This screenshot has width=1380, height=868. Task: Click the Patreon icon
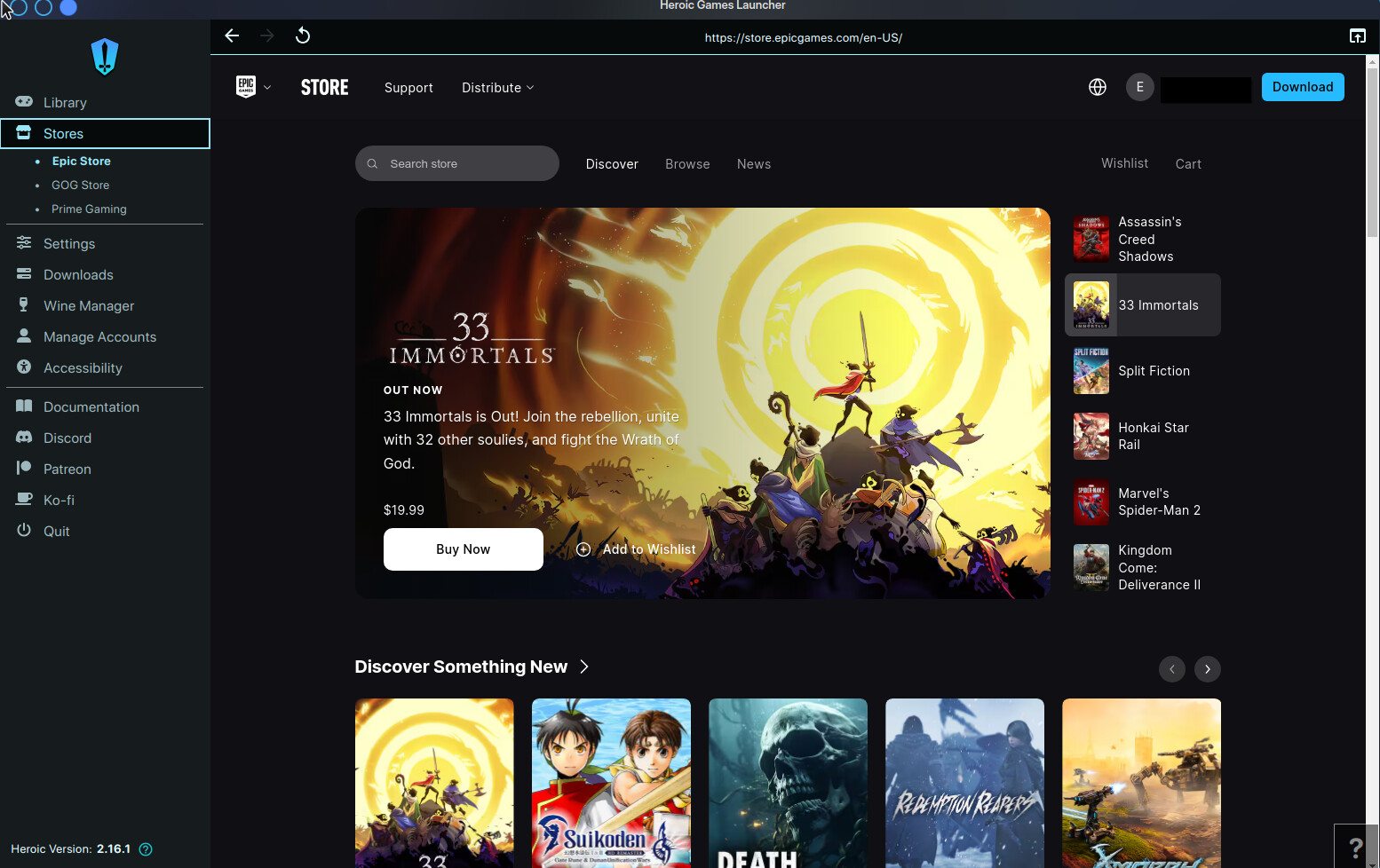(24, 469)
